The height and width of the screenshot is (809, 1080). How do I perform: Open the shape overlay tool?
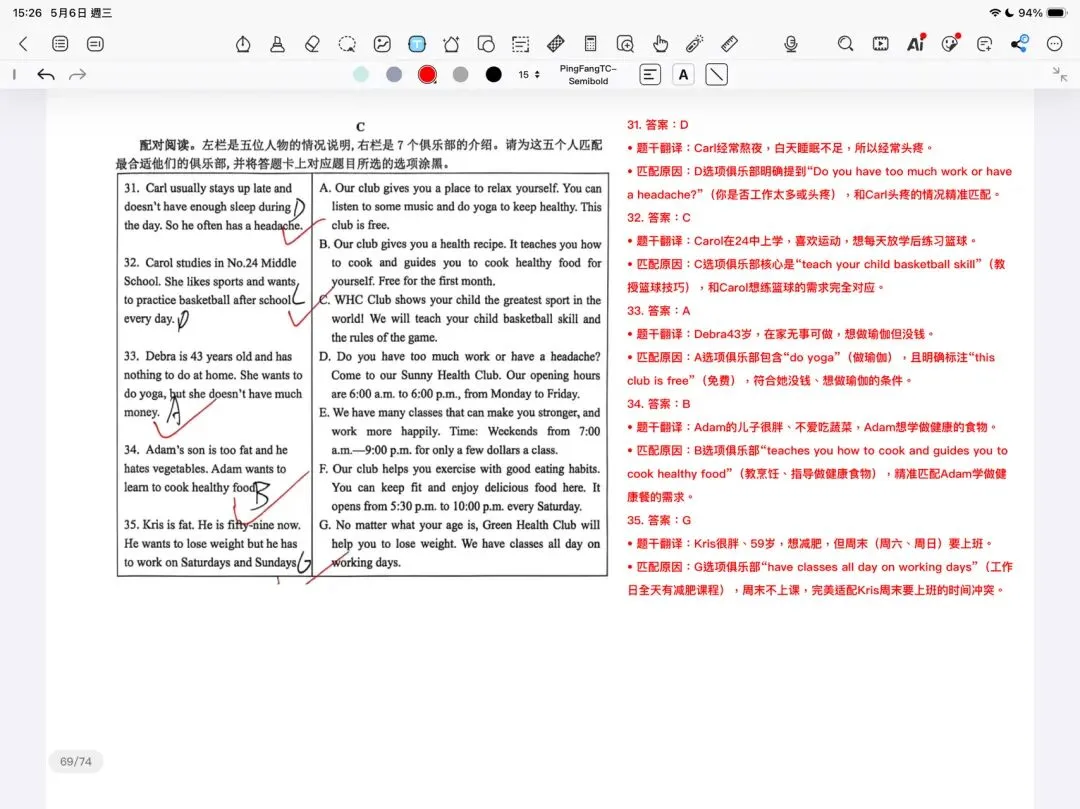tap(486, 44)
